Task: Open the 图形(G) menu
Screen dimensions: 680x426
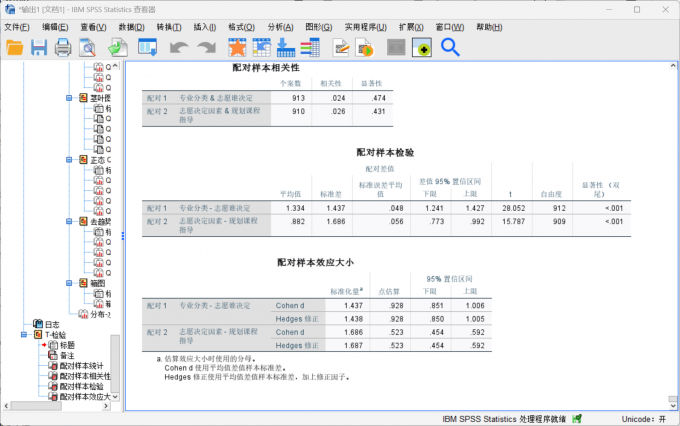Action: (x=319, y=27)
